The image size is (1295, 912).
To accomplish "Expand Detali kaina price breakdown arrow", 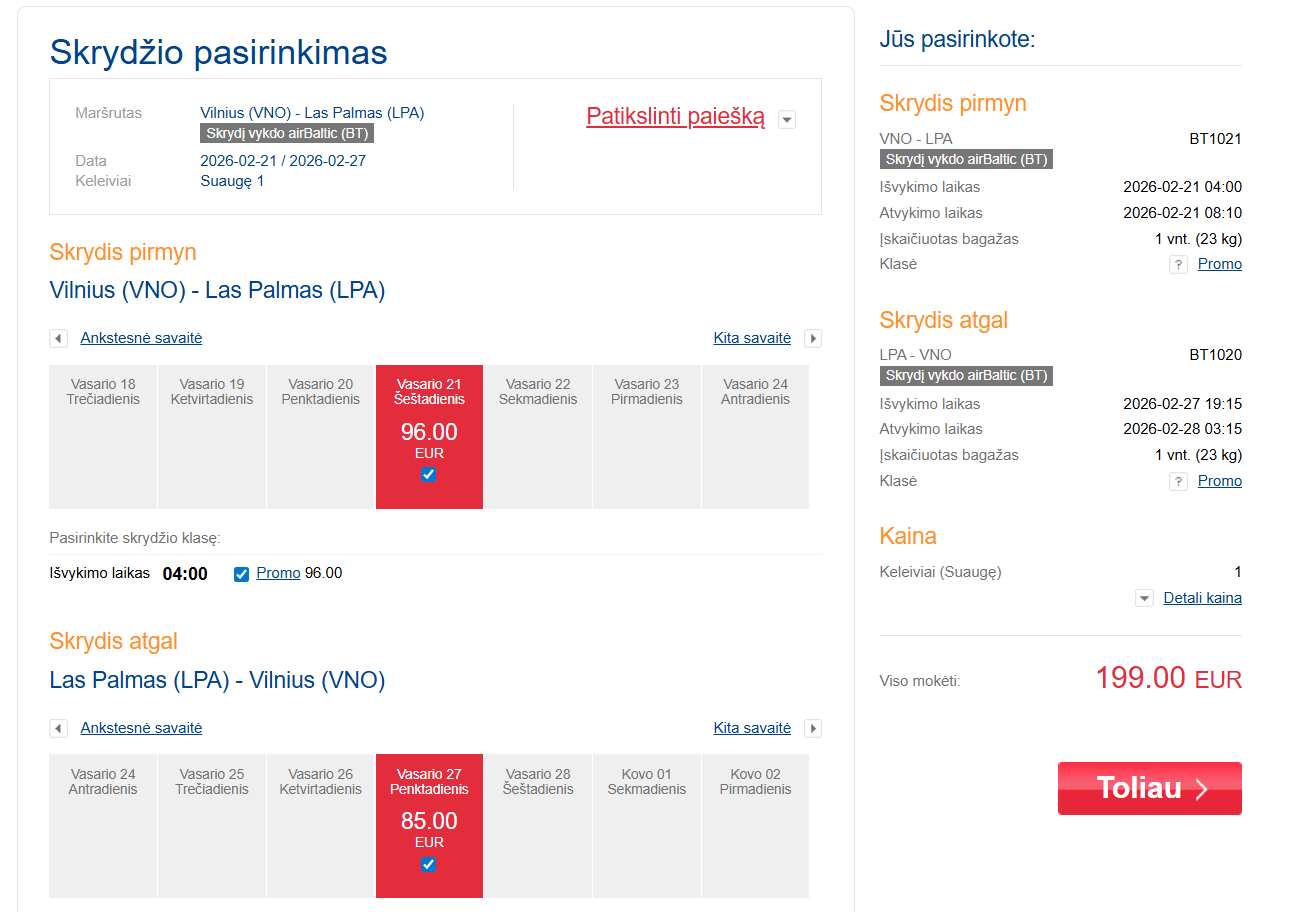I will pyautogui.click(x=1145, y=599).
